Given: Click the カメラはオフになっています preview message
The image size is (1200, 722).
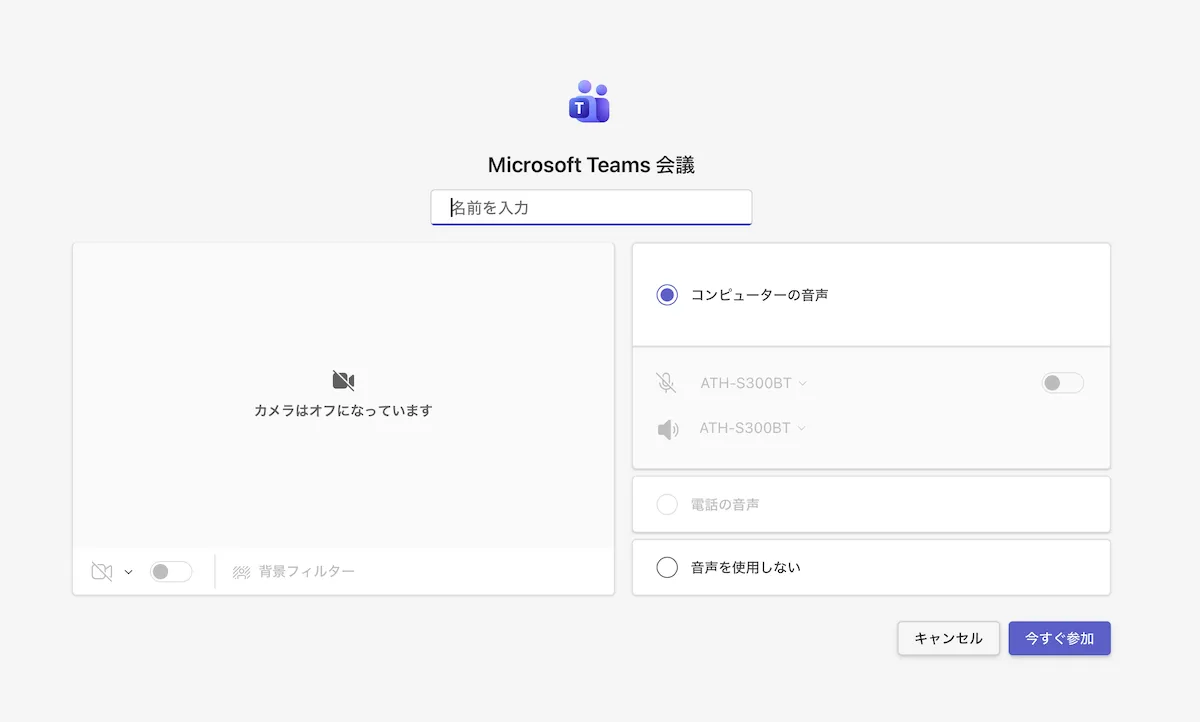Looking at the screenshot, I should point(343,411).
